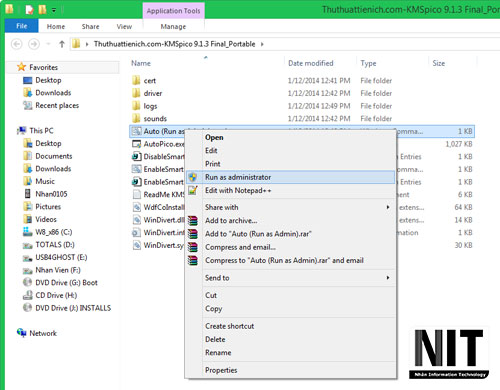Screen dimensions: 500x390
Task: Click the Forward navigation arrow
Action: 34,44
